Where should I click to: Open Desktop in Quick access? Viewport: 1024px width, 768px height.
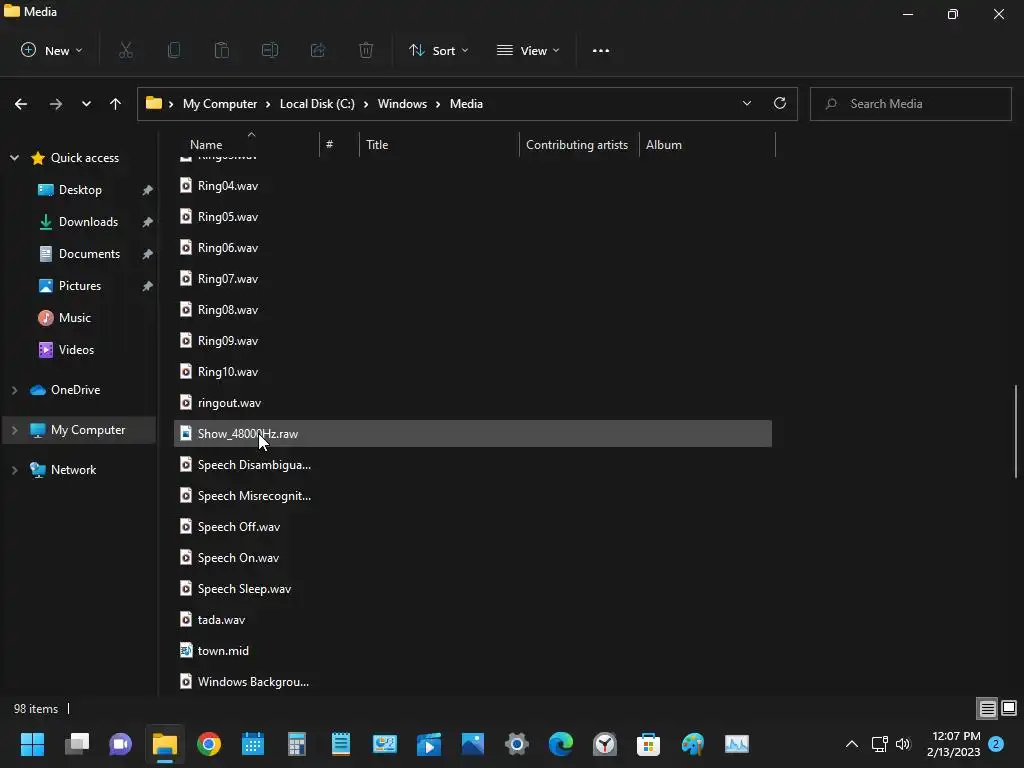point(80,189)
